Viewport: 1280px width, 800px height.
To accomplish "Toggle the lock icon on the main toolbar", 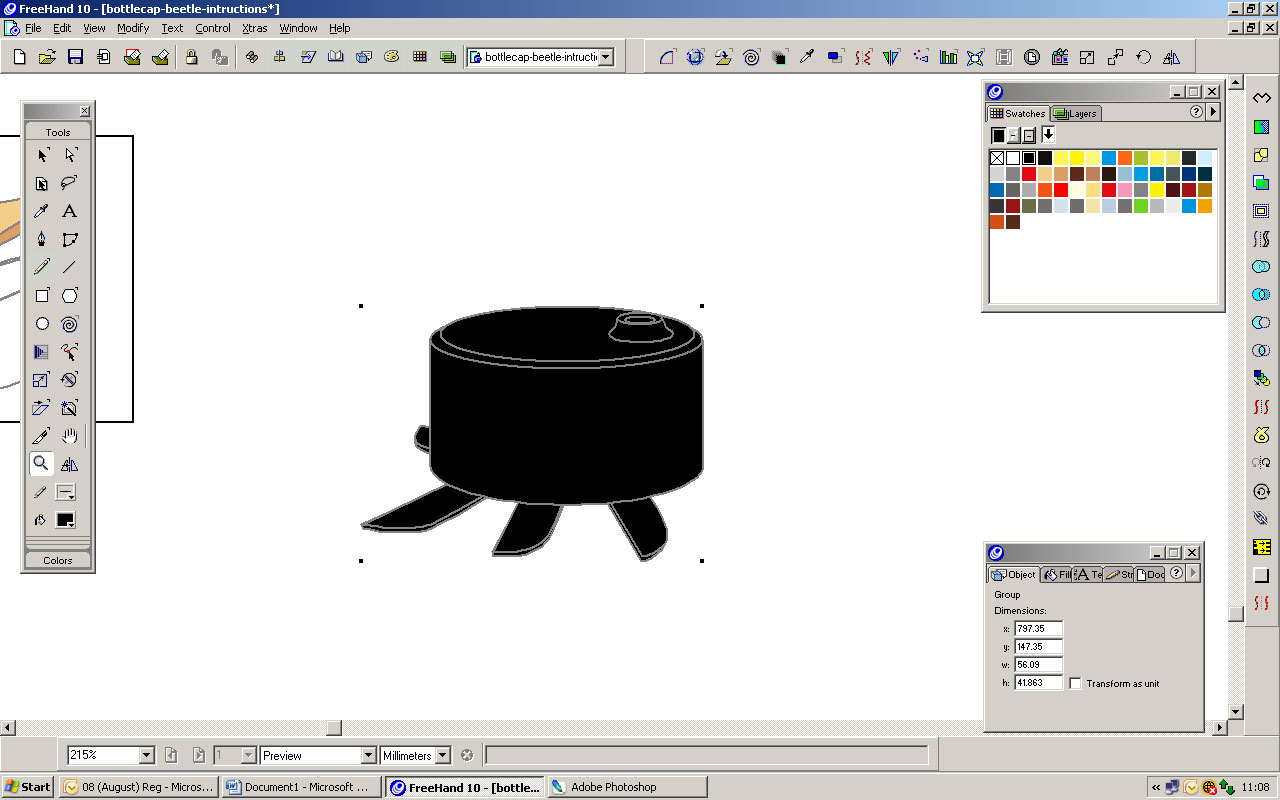I will click(192, 57).
